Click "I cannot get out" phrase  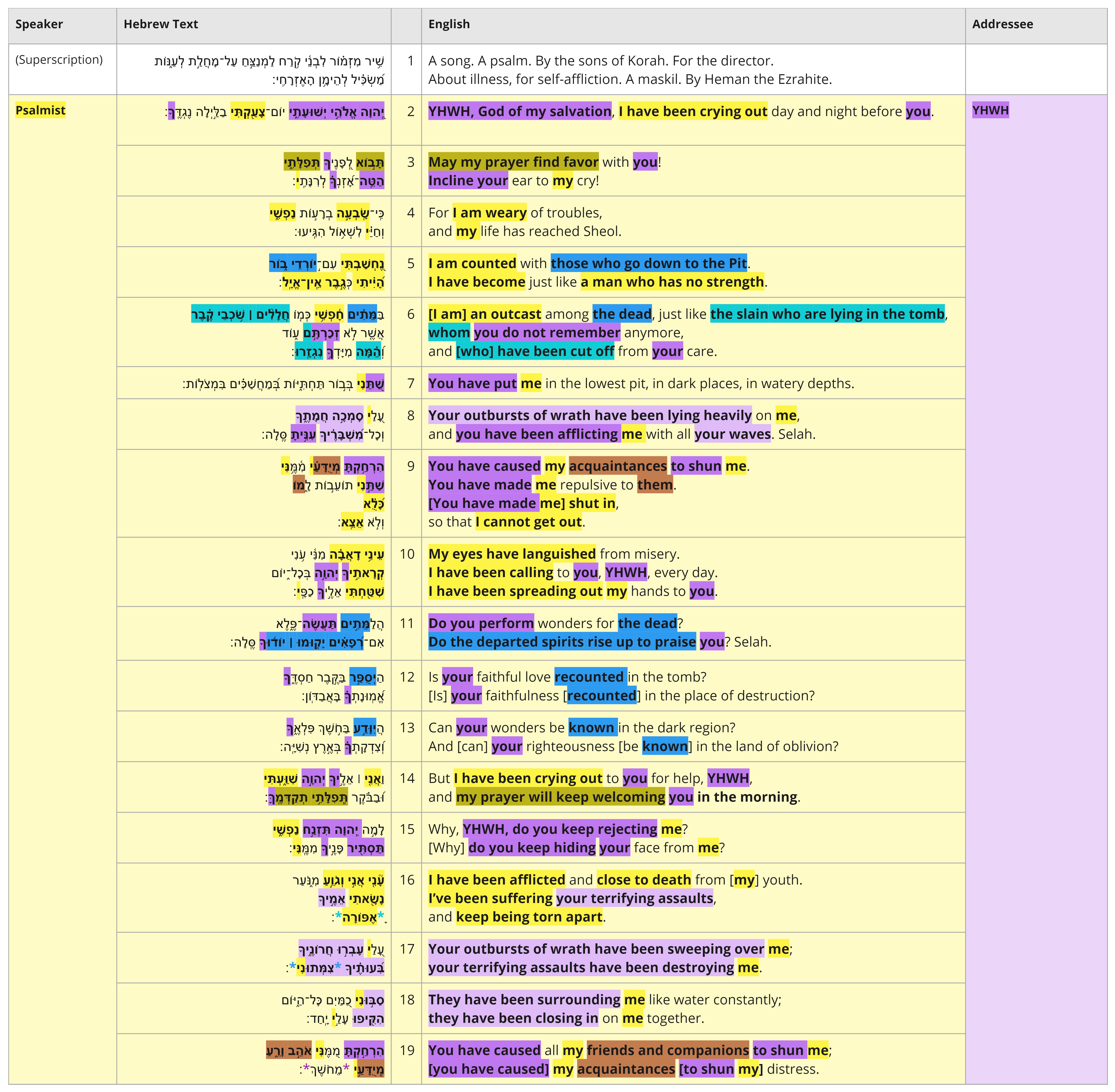point(529,522)
